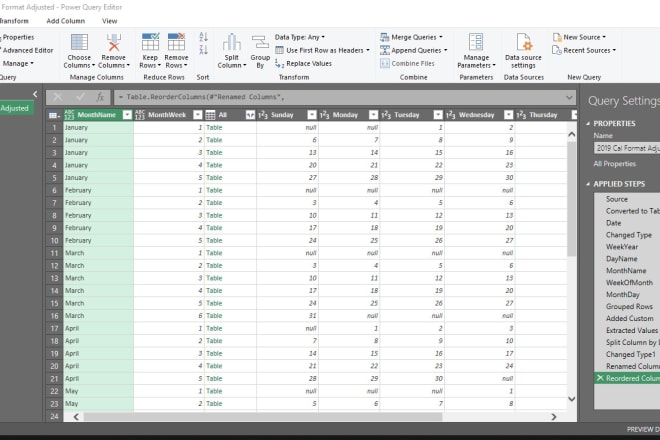This screenshot has height=440, width=660.
Task: Open the Sunday column filter dropdown
Action: click(312, 115)
